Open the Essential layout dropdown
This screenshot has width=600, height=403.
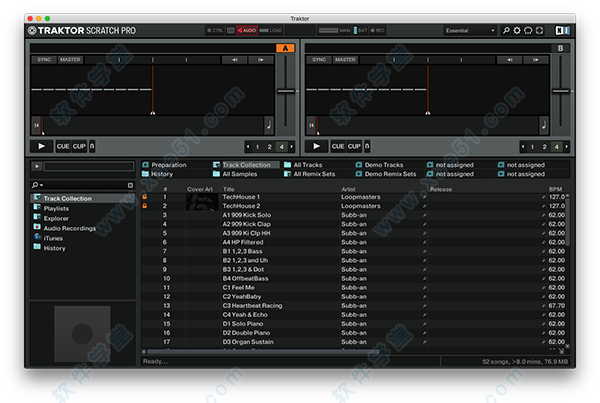[470, 30]
